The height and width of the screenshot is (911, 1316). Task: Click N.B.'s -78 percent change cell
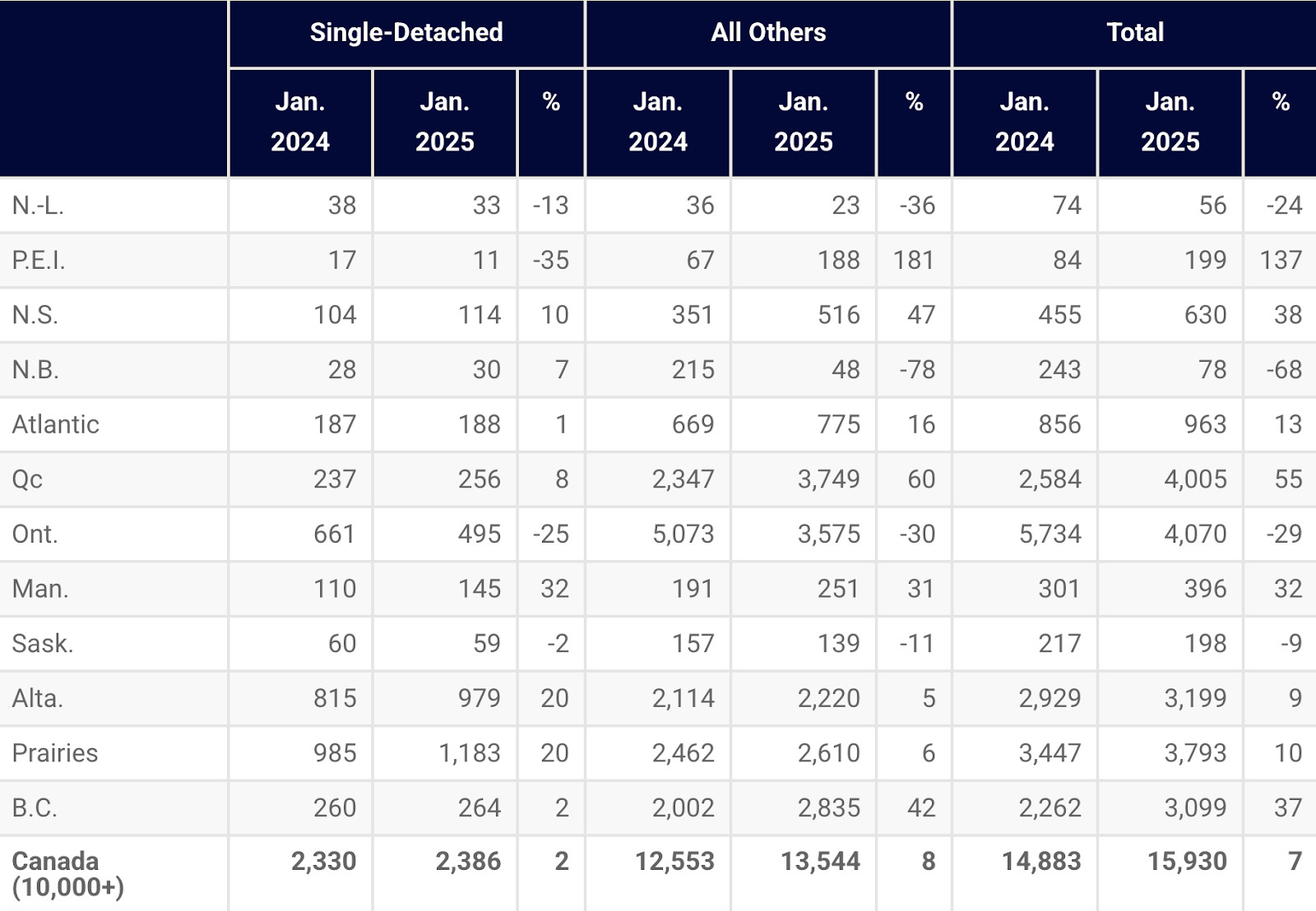916,370
